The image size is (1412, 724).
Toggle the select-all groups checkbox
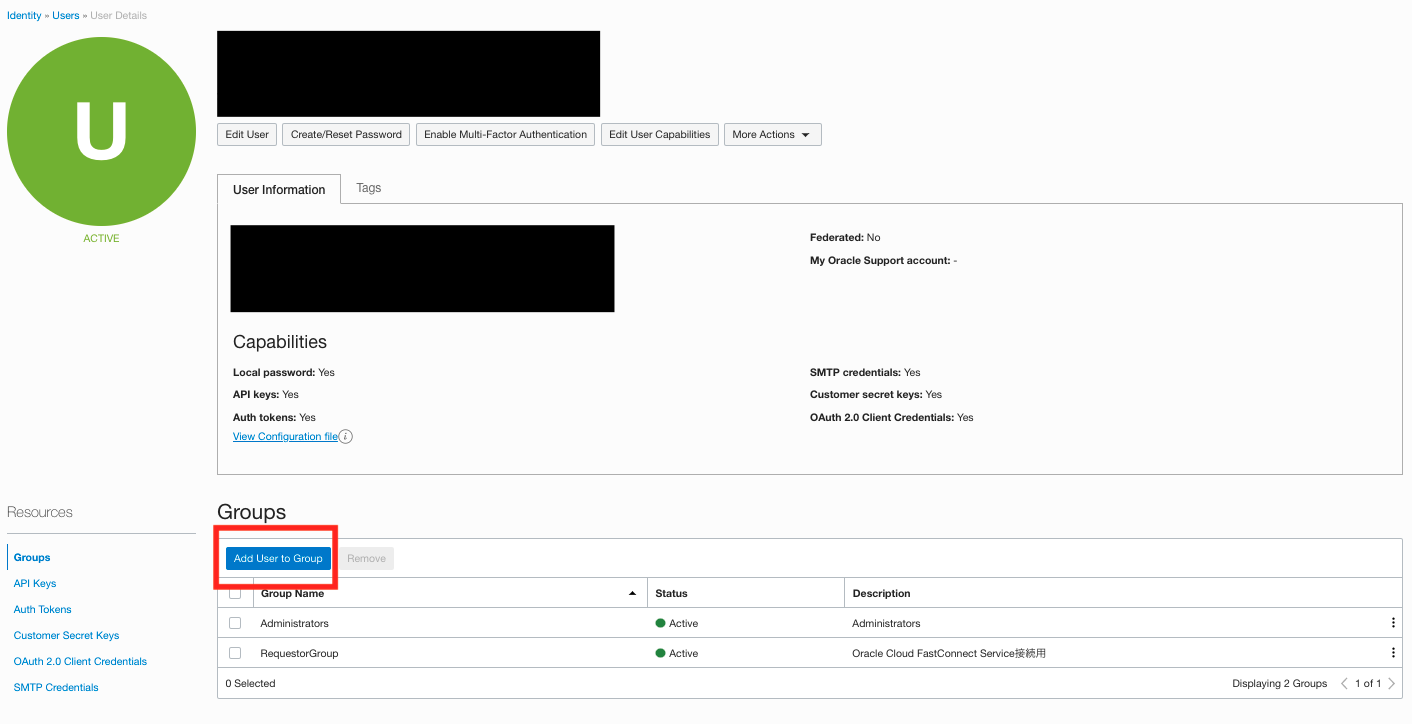235,593
